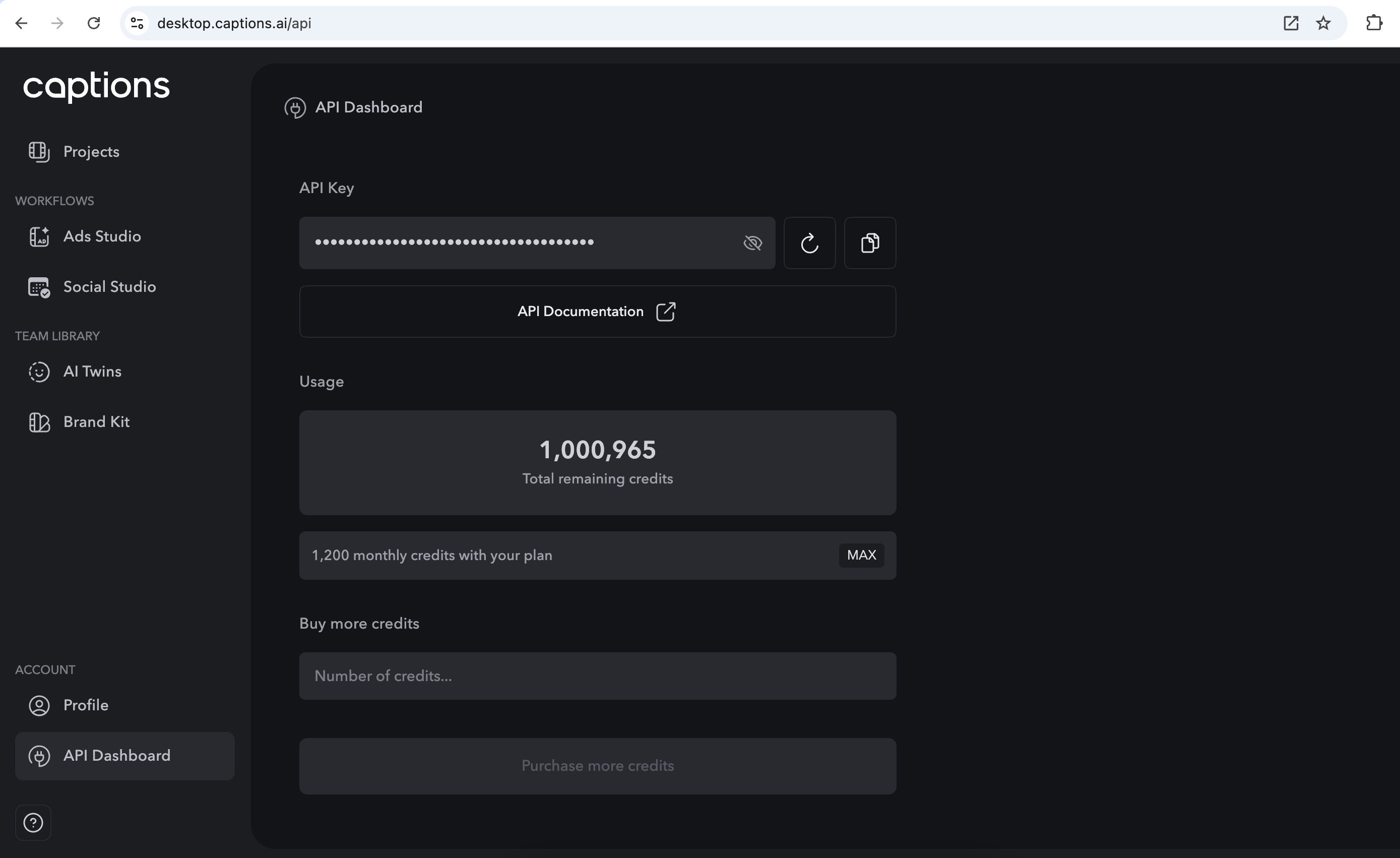Go back with the browser back arrow
This screenshot has height=858, width=1400.
pos(21,23)
